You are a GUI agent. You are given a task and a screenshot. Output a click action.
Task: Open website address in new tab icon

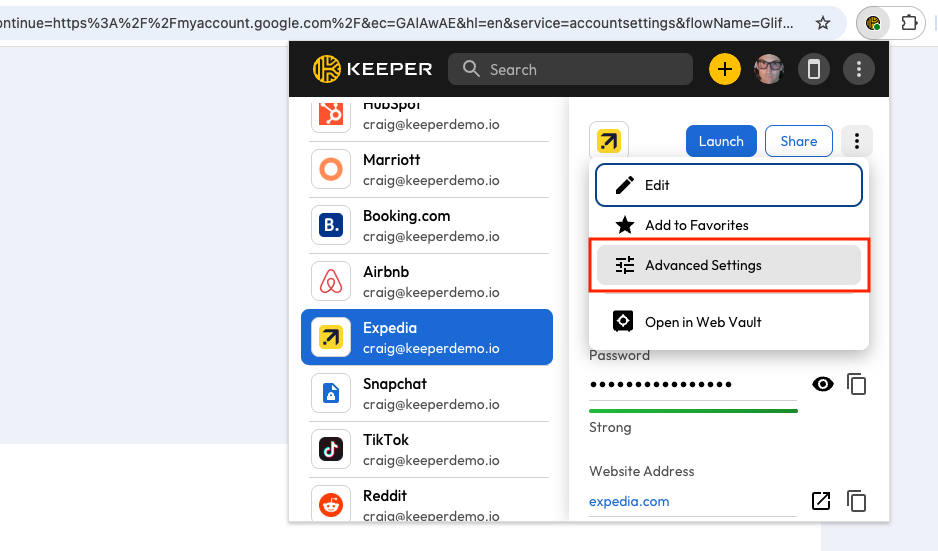tap(821, 501)
